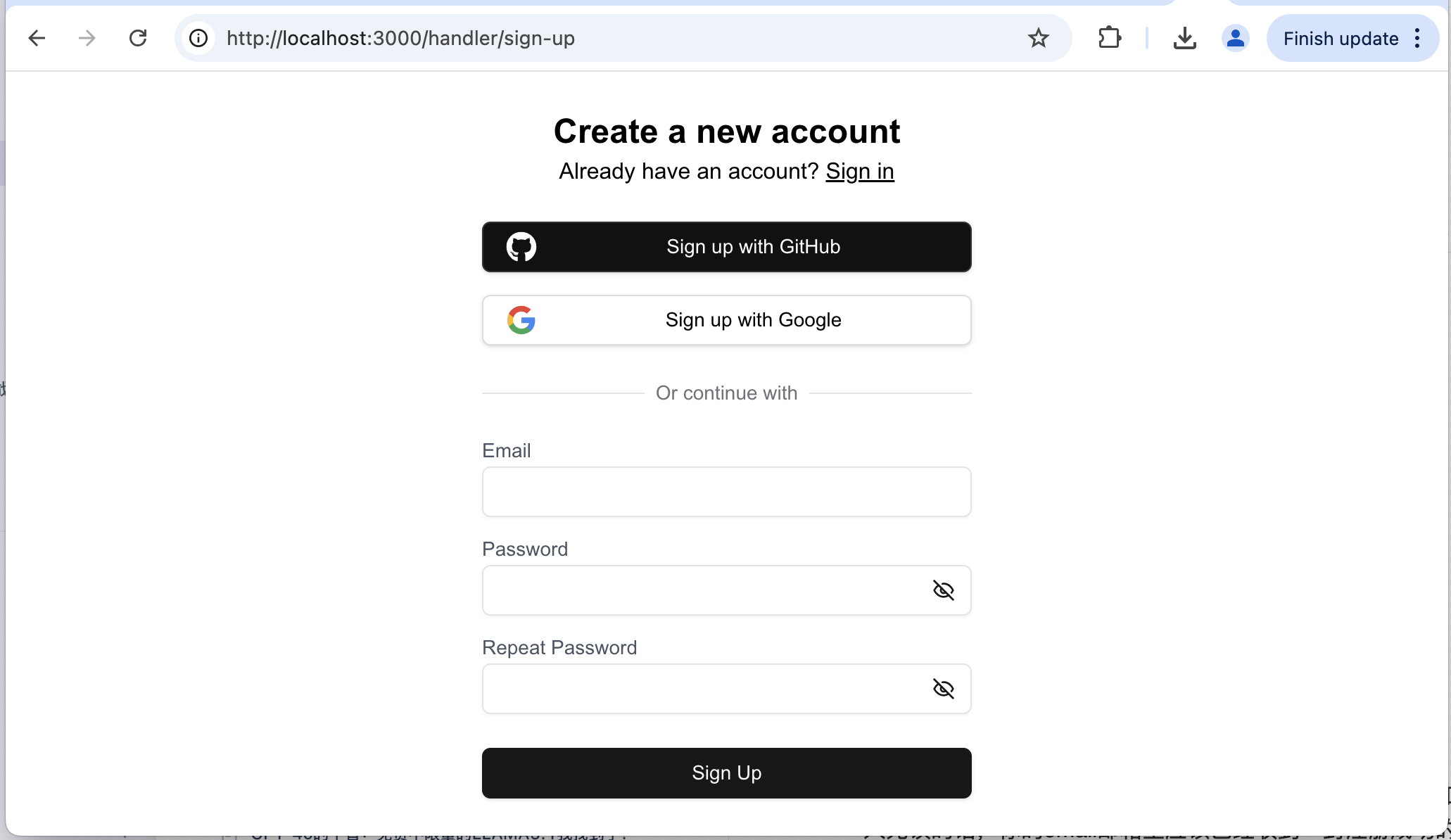The image size is (1451, 840).
Task: Click into the Repeat Password field
Action: [x=704, y=689]
